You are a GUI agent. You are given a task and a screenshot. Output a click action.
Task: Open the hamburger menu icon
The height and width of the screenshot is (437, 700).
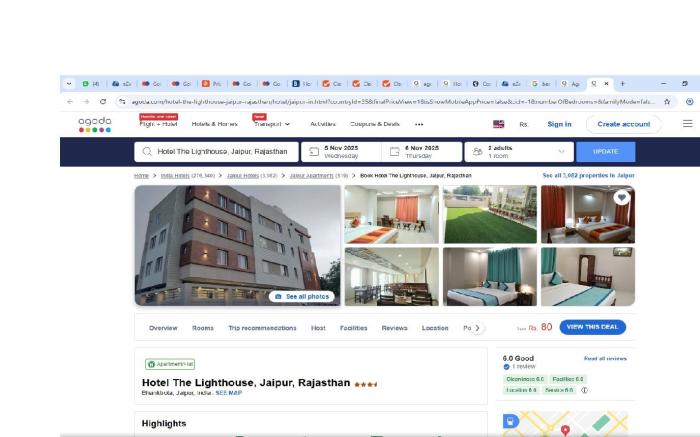click(687, 124)
